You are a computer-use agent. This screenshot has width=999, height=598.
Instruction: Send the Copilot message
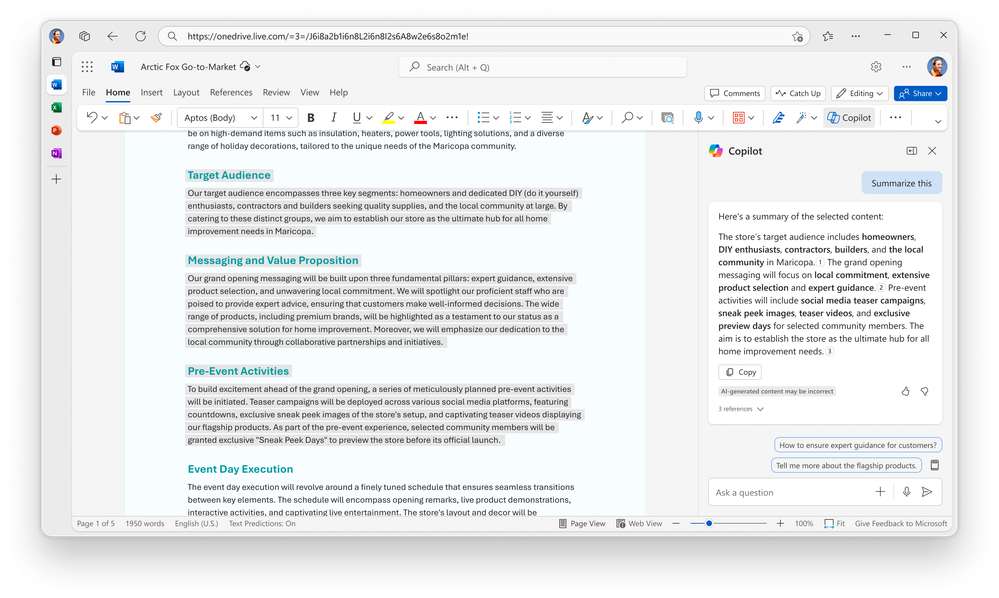click(927, 492)
